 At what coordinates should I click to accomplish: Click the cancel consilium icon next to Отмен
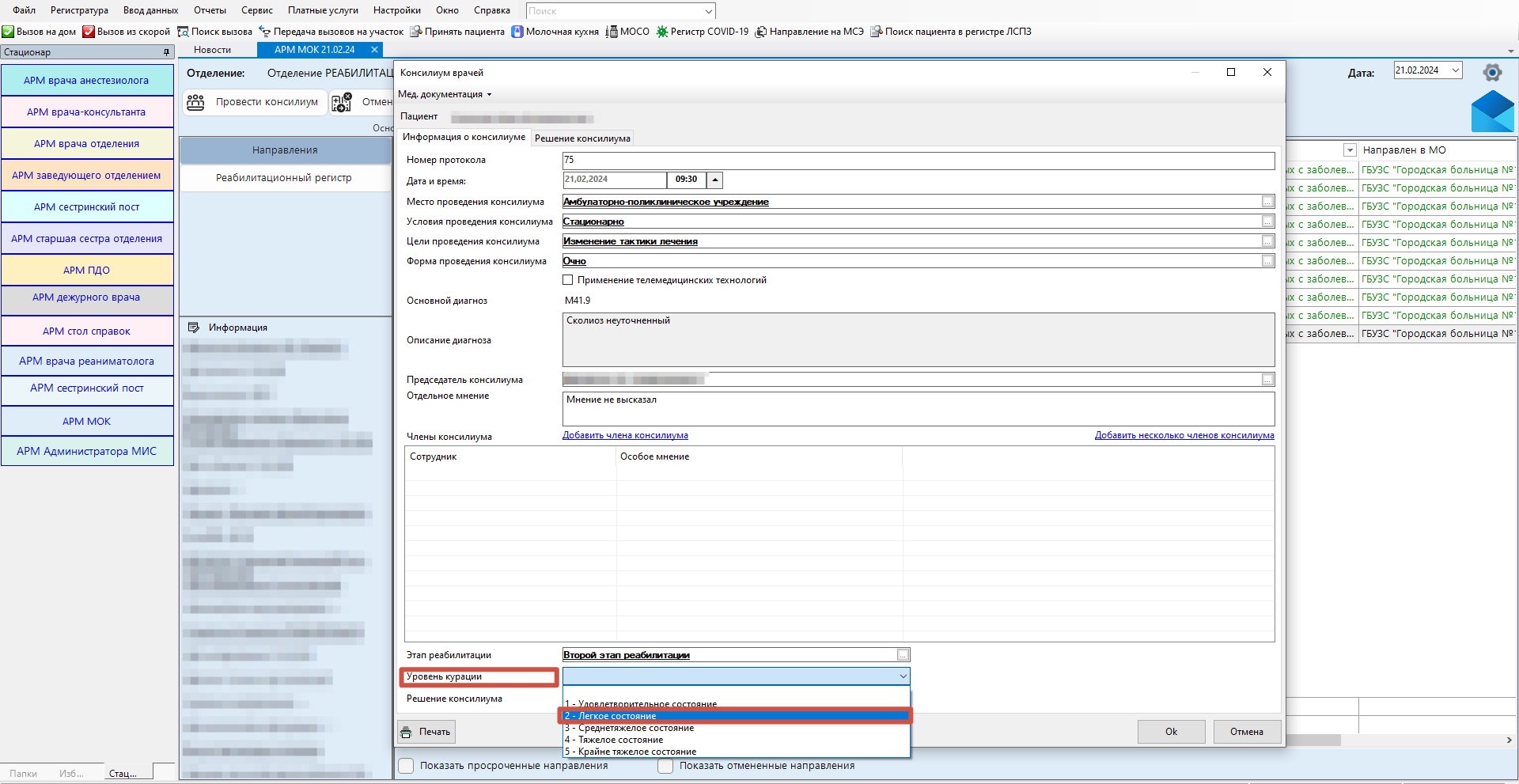pyautogui.click(x=342, y=102)
